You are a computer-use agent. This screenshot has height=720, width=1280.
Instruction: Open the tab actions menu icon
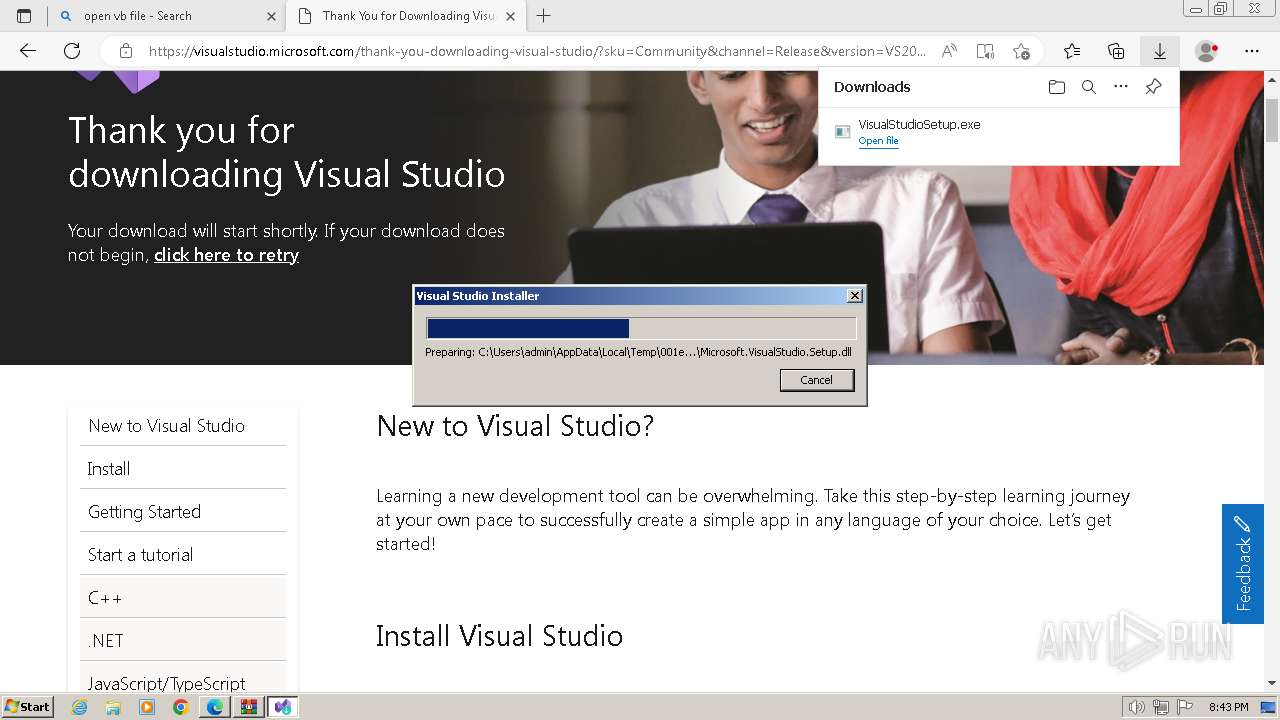click(24, 16)
